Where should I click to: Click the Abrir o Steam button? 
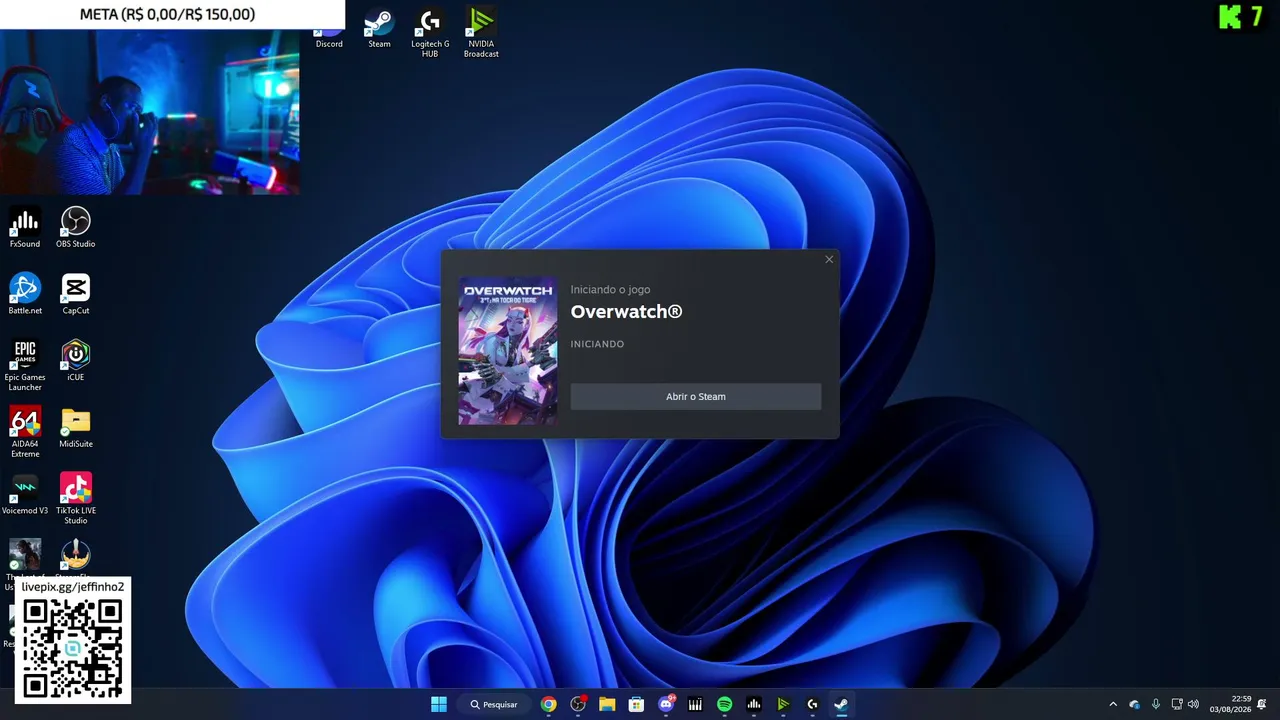click(696, 397)
